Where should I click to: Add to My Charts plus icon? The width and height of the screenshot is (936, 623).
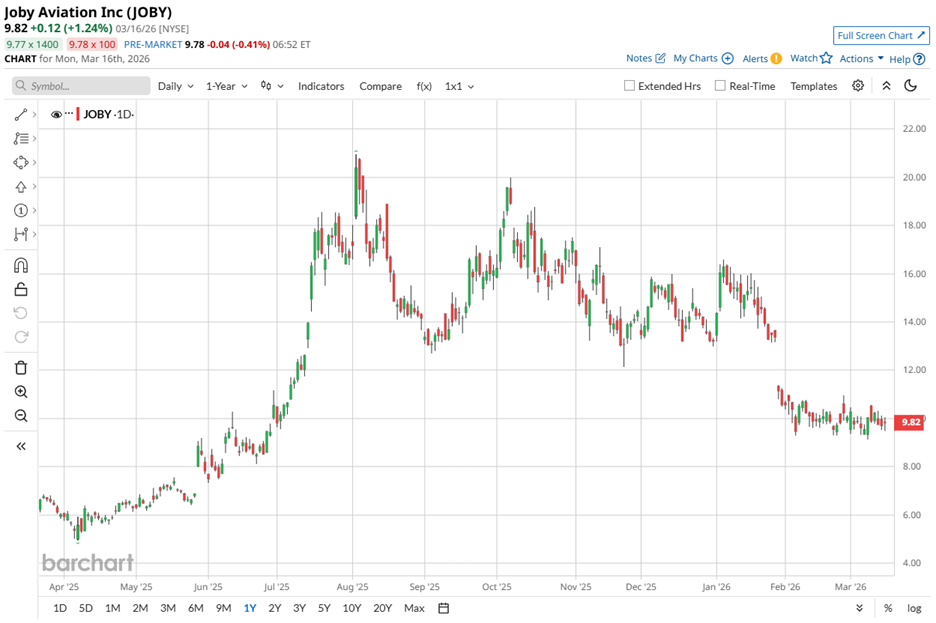click(x=728, y=58)
